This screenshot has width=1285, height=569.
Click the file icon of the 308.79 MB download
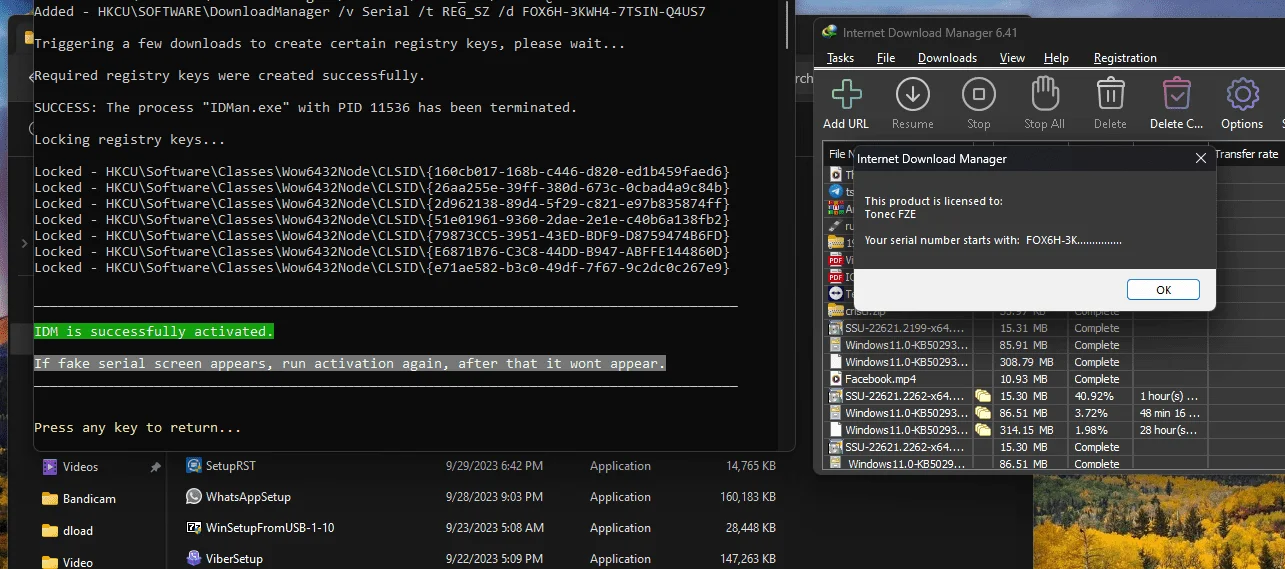(836, 362)
